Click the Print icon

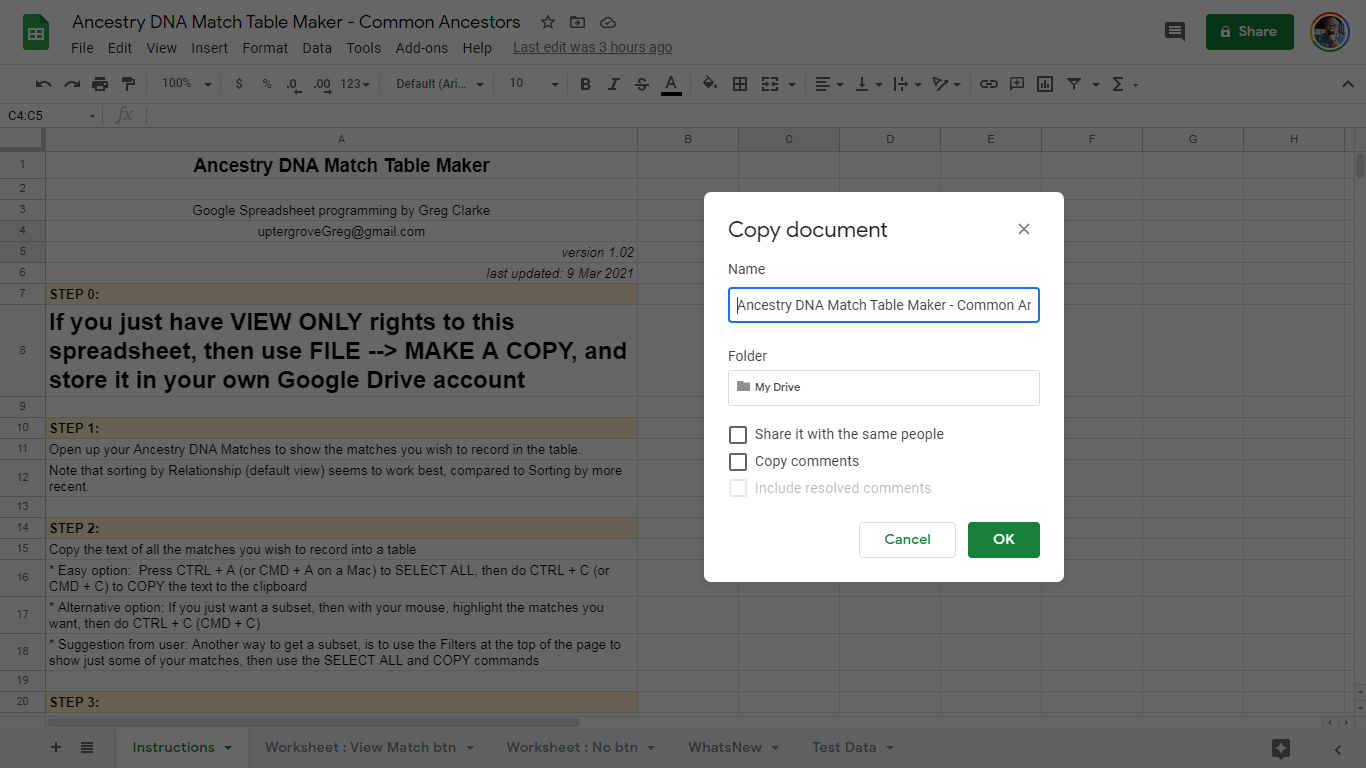pyautogui.click(x=100, y=84)
